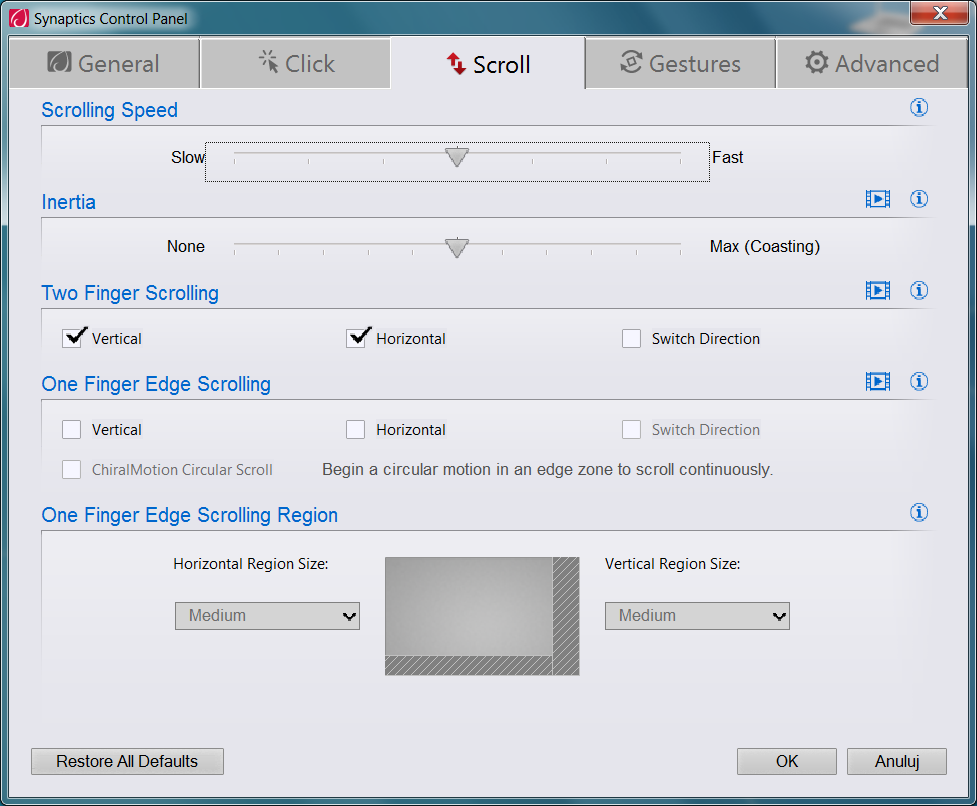The image size is (977, 806).
Task: Toggle ChiralMotion Circular Scroll checkbox
Action: pyautogui.click(x=72, y=469)
